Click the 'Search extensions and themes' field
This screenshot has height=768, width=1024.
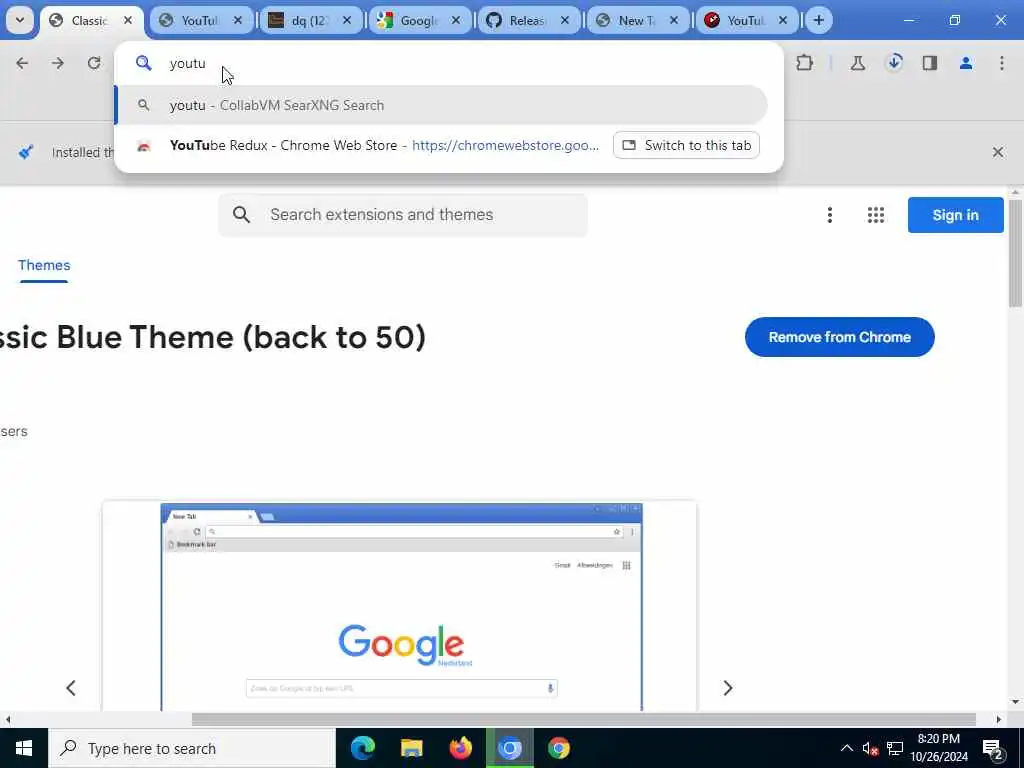pyautogui.click(x=403, y=215)
